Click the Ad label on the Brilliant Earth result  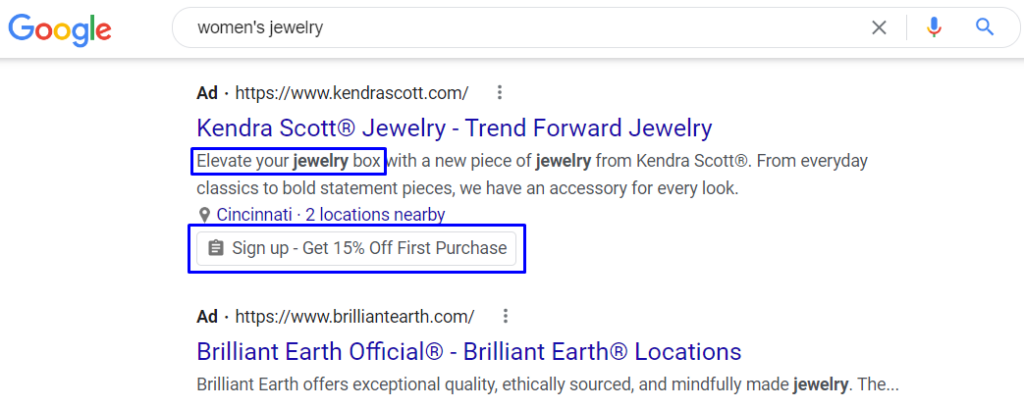tap(207, 317)
